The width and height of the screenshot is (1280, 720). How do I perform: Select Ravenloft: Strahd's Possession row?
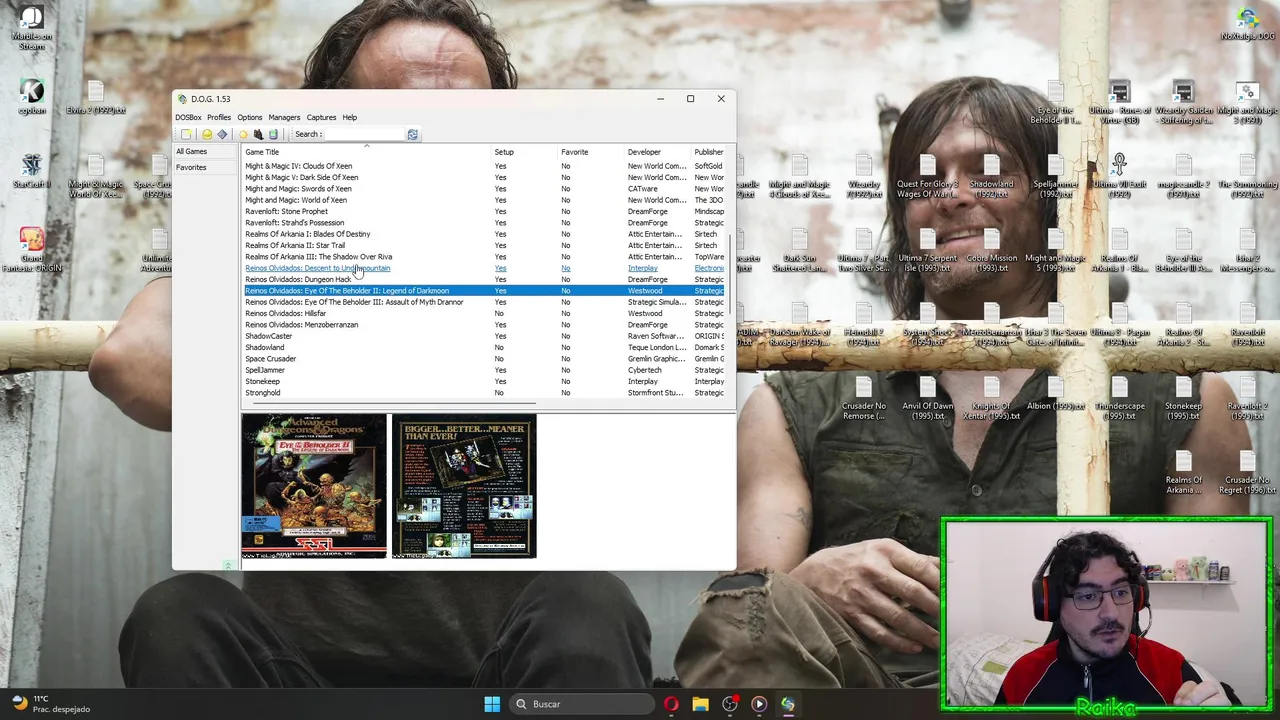click(x=484, y=223)
